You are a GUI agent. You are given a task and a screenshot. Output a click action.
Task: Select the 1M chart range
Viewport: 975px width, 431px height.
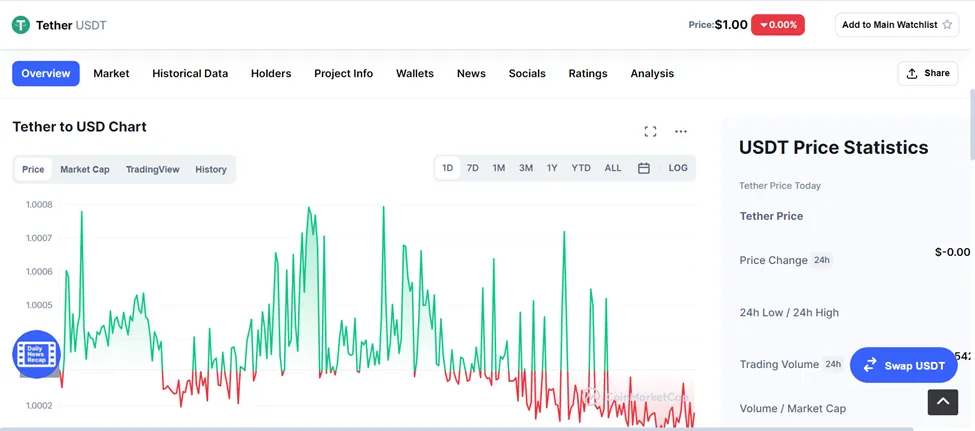click(x=499, y=168)
